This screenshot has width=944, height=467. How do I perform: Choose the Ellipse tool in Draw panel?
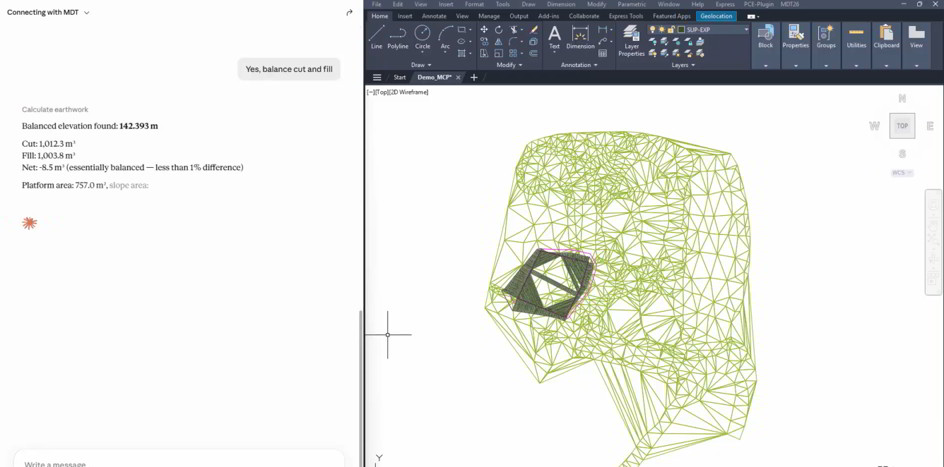[461, 42]
